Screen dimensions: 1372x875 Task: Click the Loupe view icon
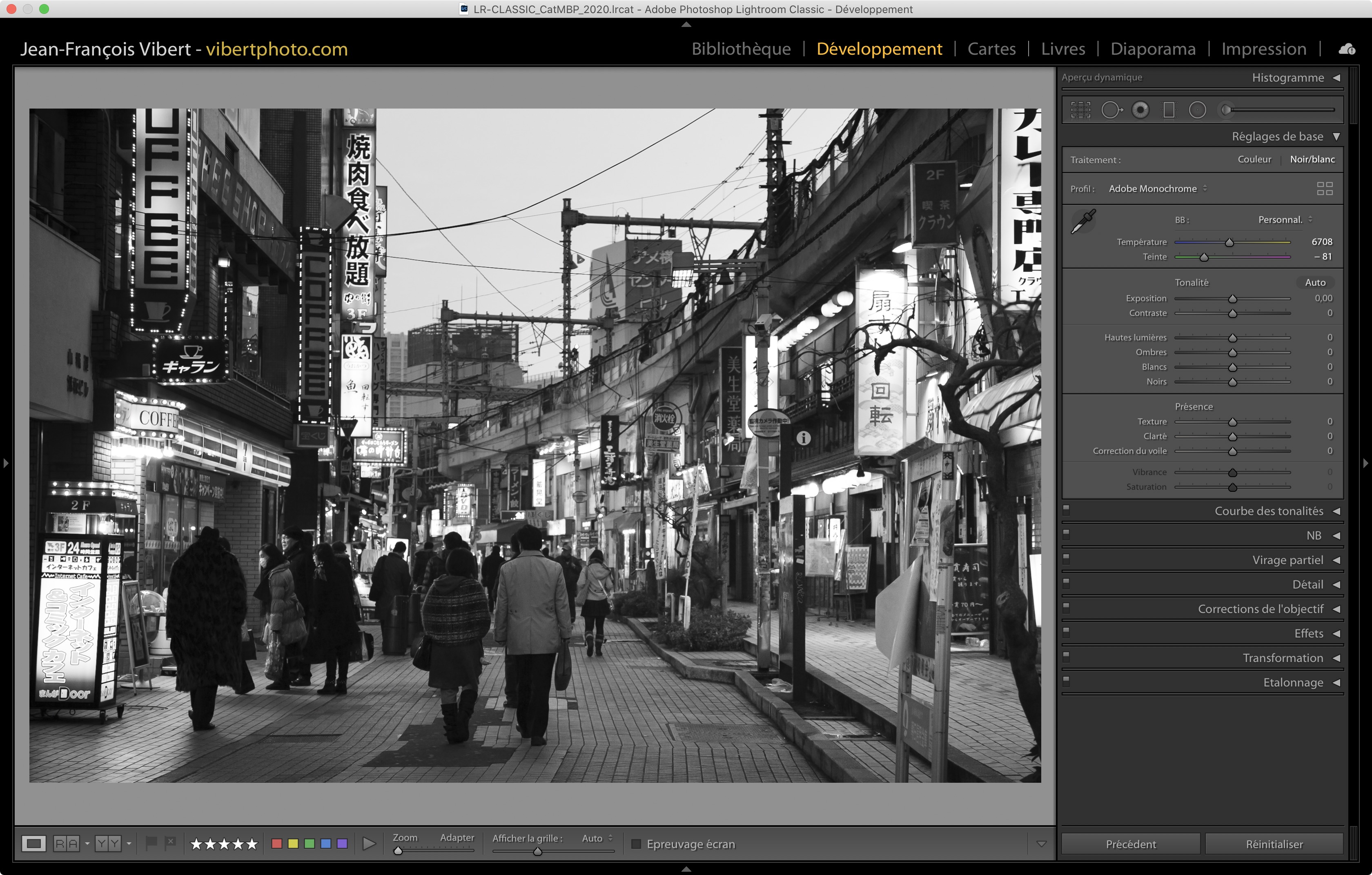(x=33, y=843)
